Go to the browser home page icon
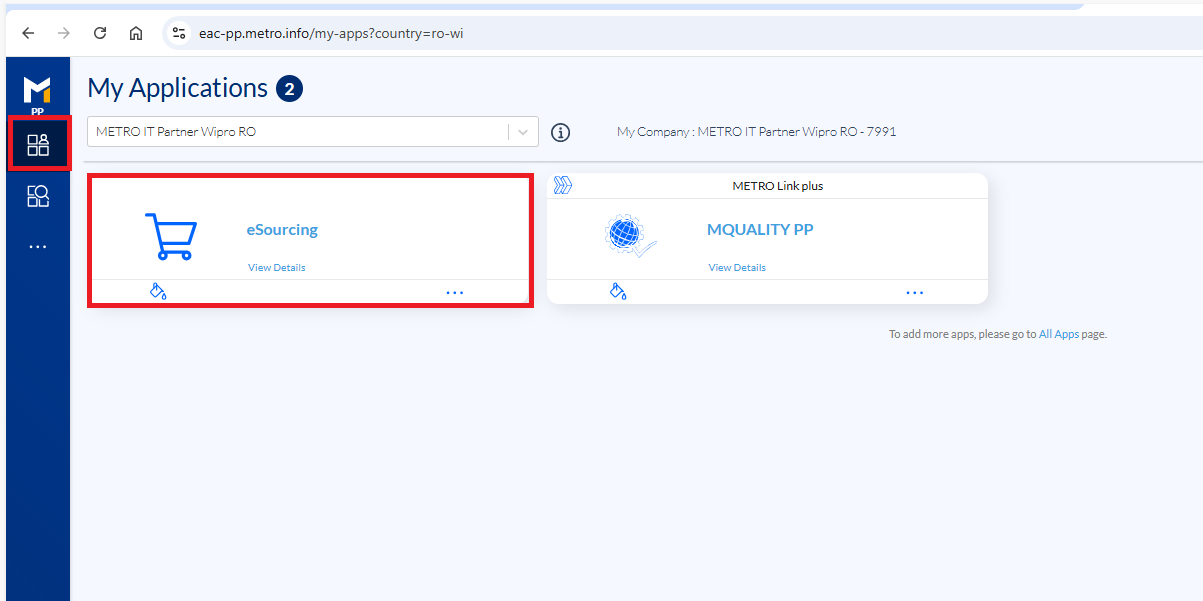The width and height of the screenshot is (1203, 601). coord(136,33)
